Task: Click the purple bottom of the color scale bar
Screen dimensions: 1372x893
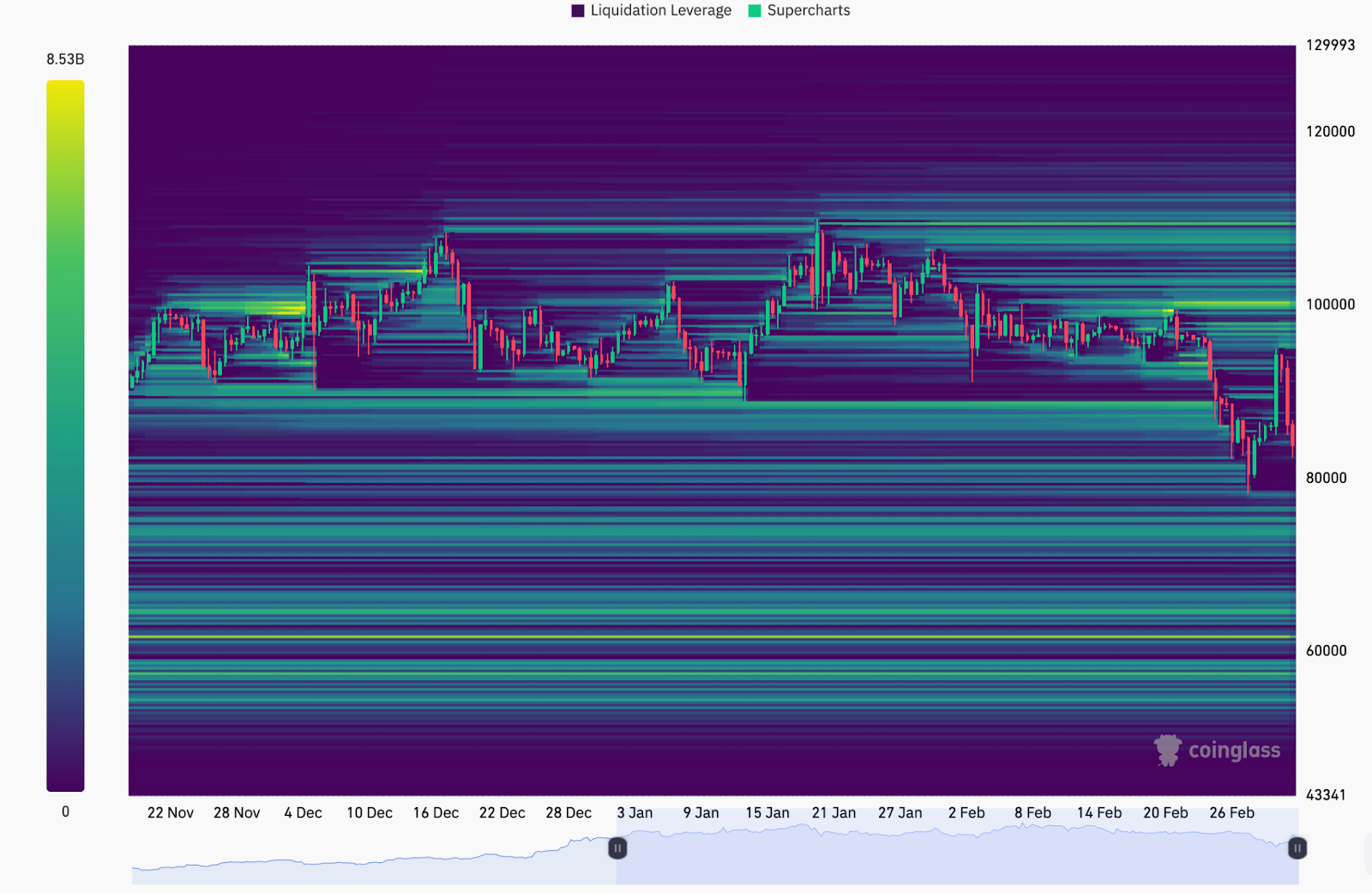Action: pyautogui.click(x=65, y=782)
